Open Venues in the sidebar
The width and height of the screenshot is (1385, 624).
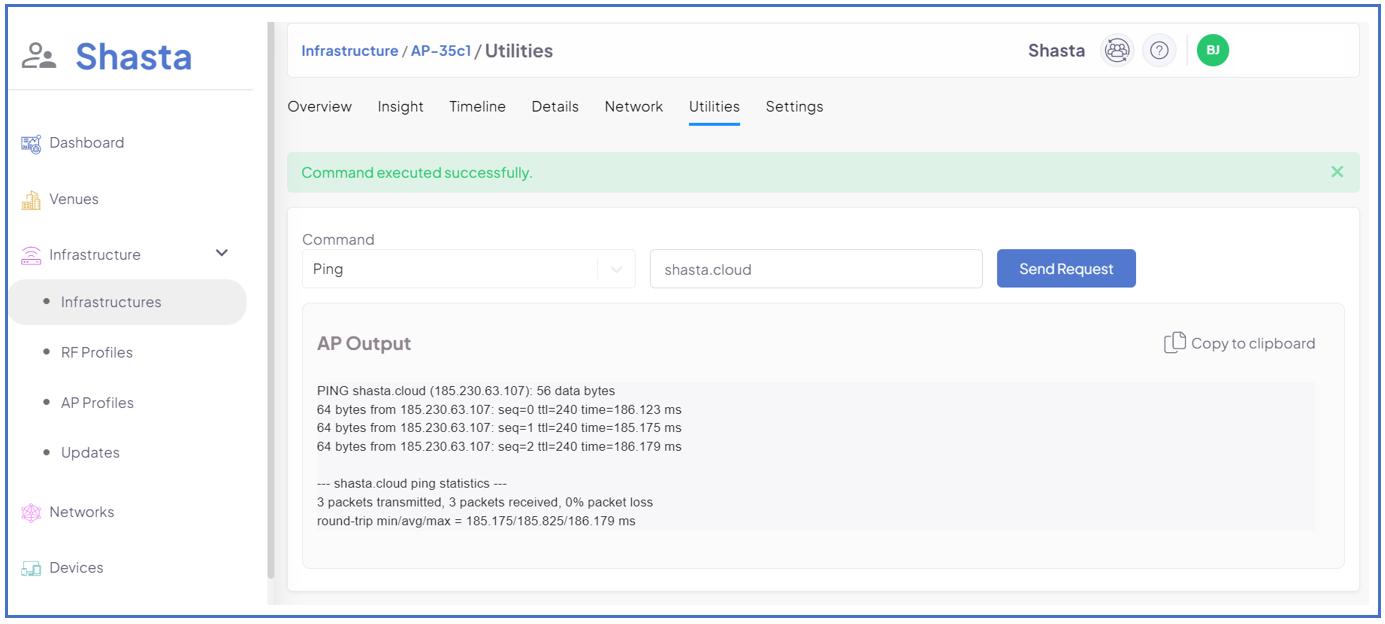click(x=74, y=199)
